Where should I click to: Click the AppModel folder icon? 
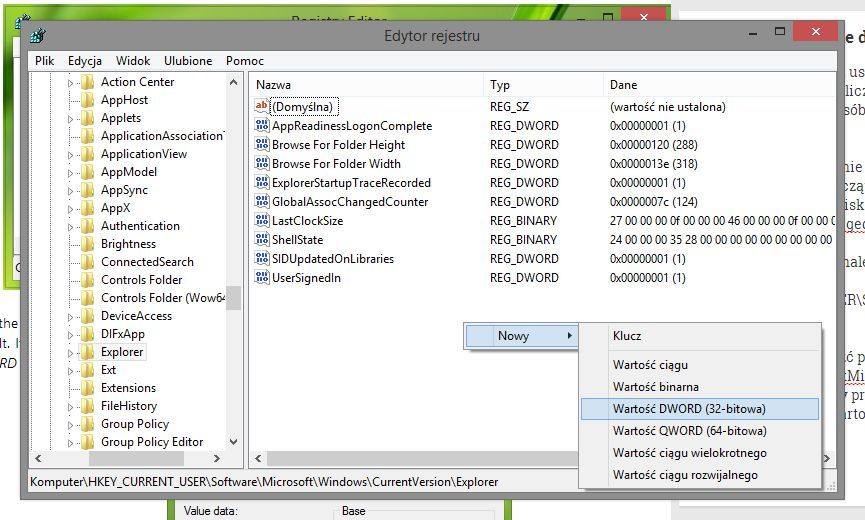click(87, 172)
